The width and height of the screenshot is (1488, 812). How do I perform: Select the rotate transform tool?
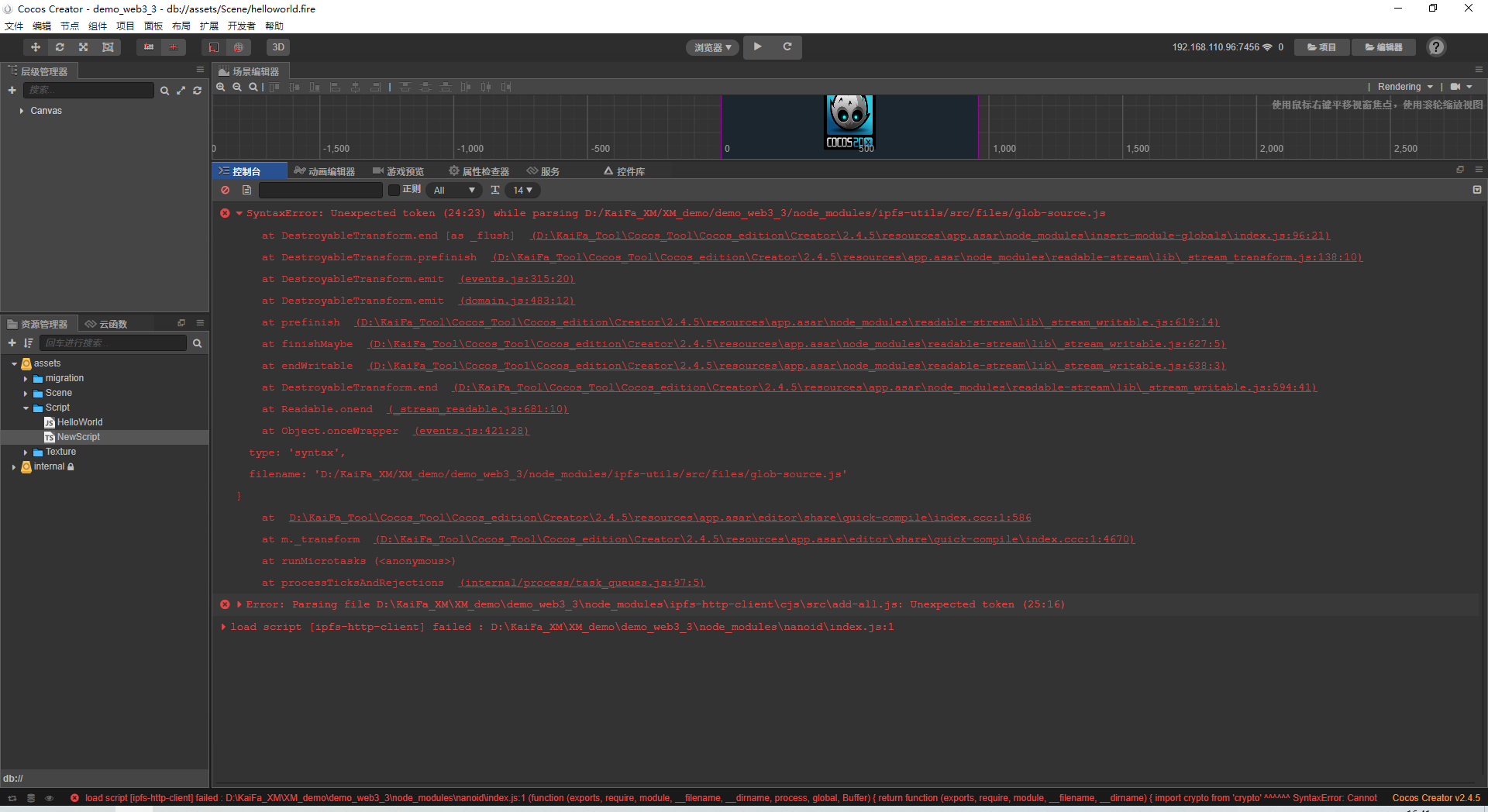click(x=60, y=47)
